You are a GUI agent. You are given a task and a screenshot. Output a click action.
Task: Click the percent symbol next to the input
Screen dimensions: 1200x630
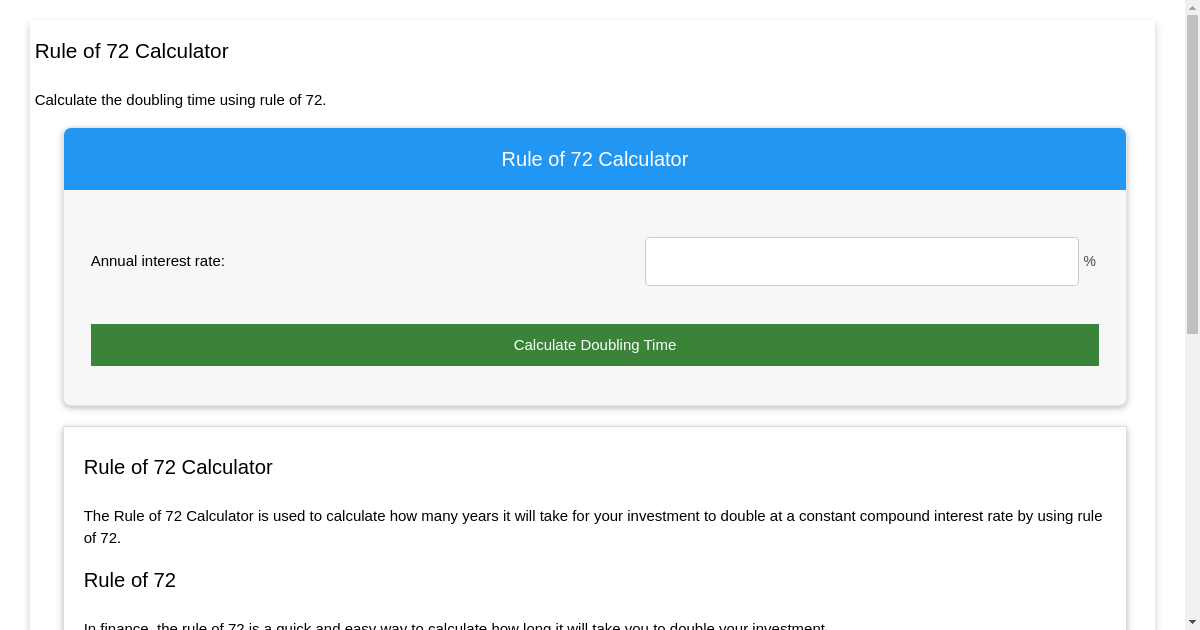pos(1089,261)
